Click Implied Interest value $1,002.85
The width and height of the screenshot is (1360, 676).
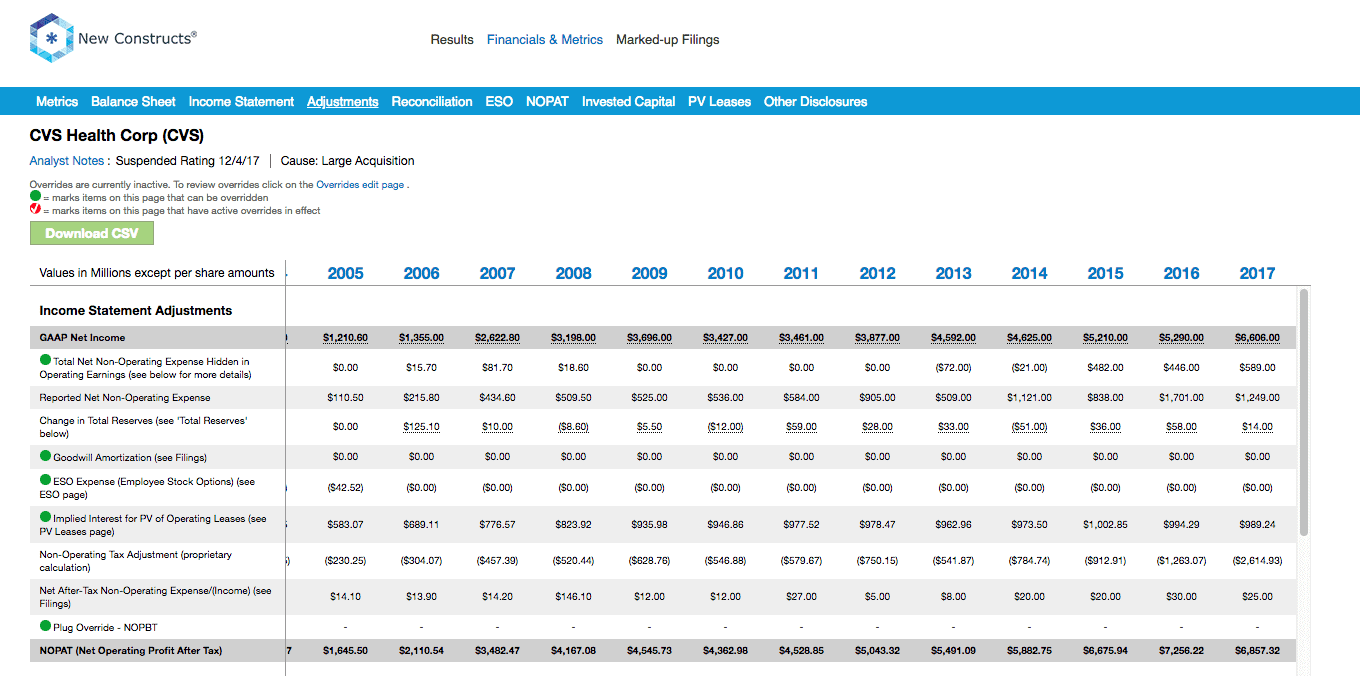click(1106, 524)
